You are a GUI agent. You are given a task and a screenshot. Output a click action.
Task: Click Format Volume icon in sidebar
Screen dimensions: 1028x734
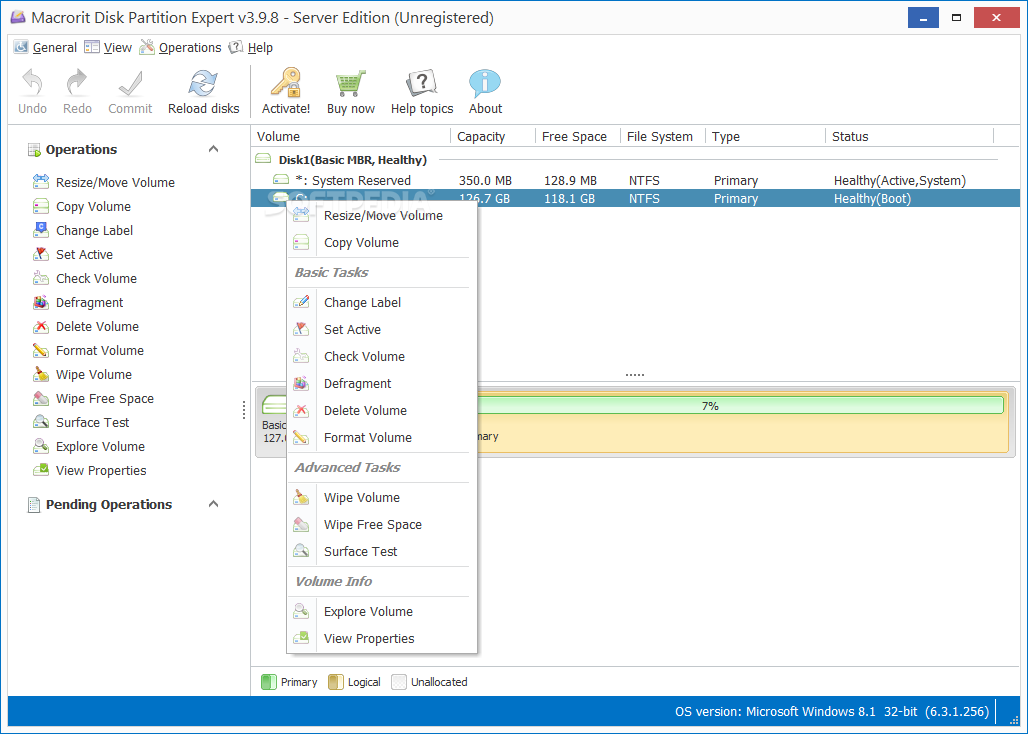tap(41, 350)
